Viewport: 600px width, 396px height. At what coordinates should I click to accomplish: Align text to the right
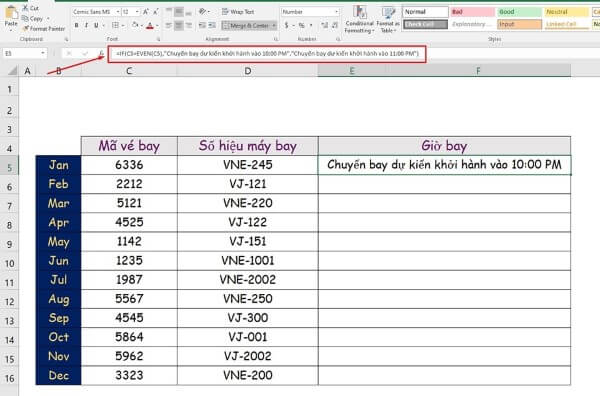click(188, 25)
